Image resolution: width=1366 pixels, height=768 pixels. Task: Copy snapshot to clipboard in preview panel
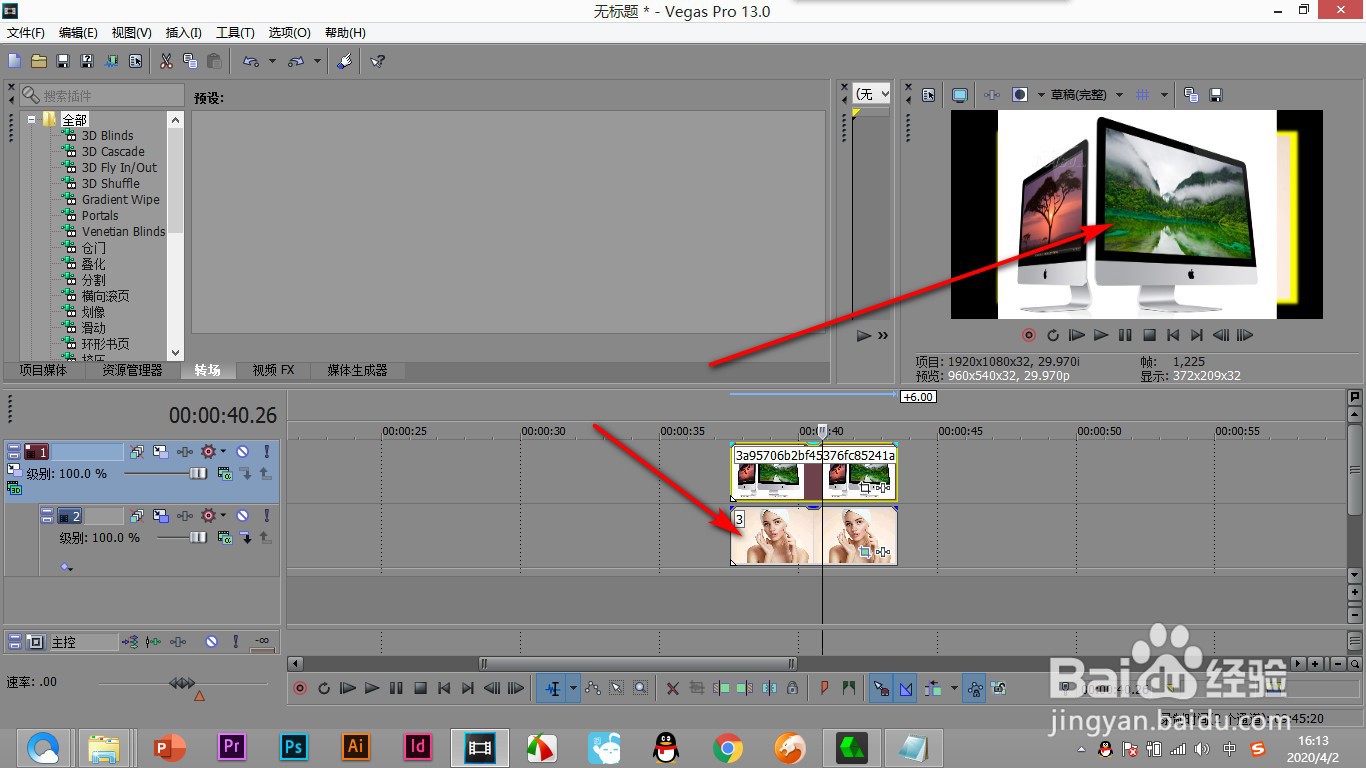tap(1191, 95)
